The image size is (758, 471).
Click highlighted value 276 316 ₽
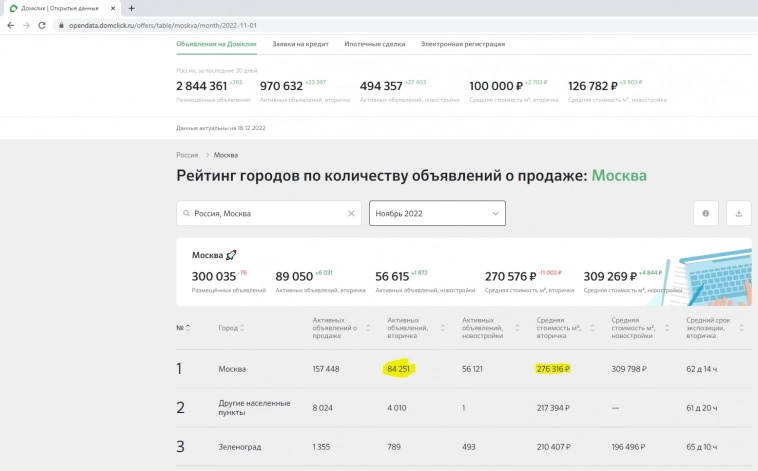point(553,369)
